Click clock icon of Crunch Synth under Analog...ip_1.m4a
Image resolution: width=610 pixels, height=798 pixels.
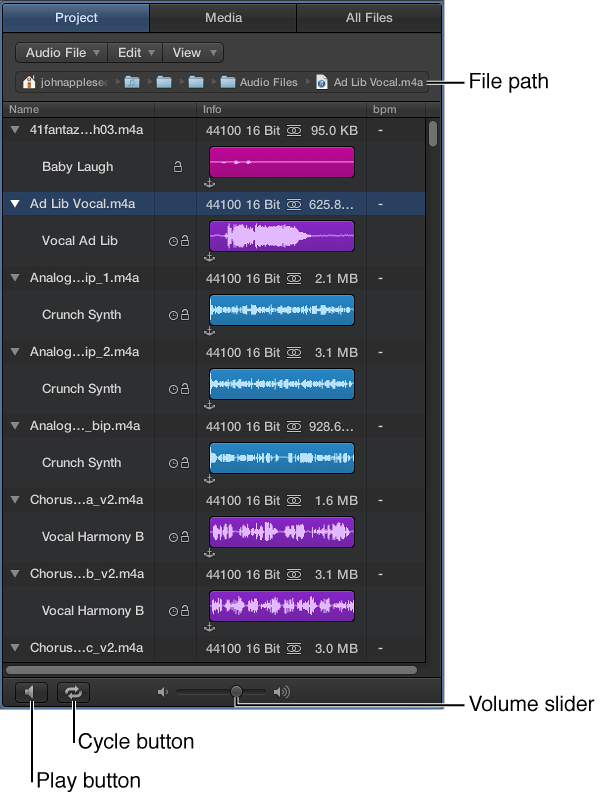173,315
